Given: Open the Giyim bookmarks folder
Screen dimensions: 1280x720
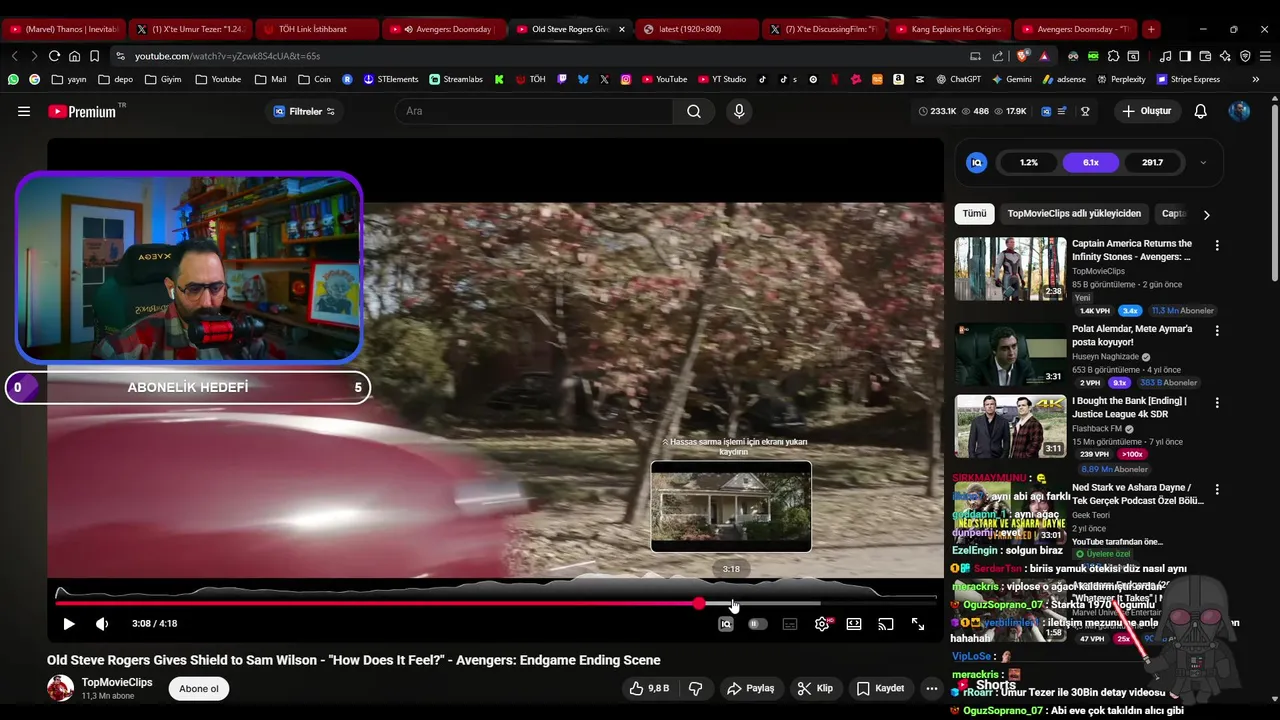Looking at the screenshot, I should [x=163, y=79].
